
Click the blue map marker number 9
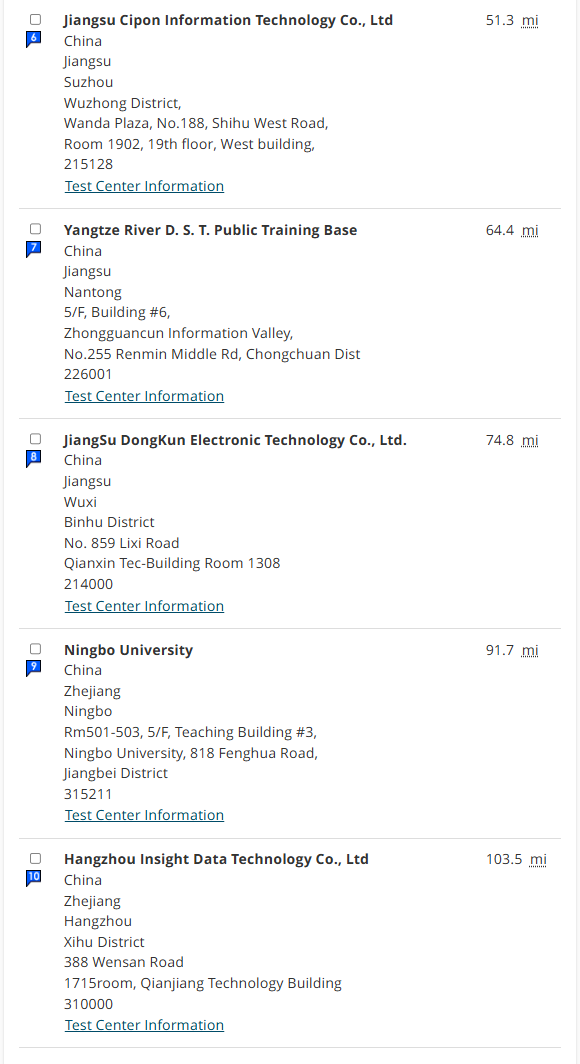[x=34, y=668]
